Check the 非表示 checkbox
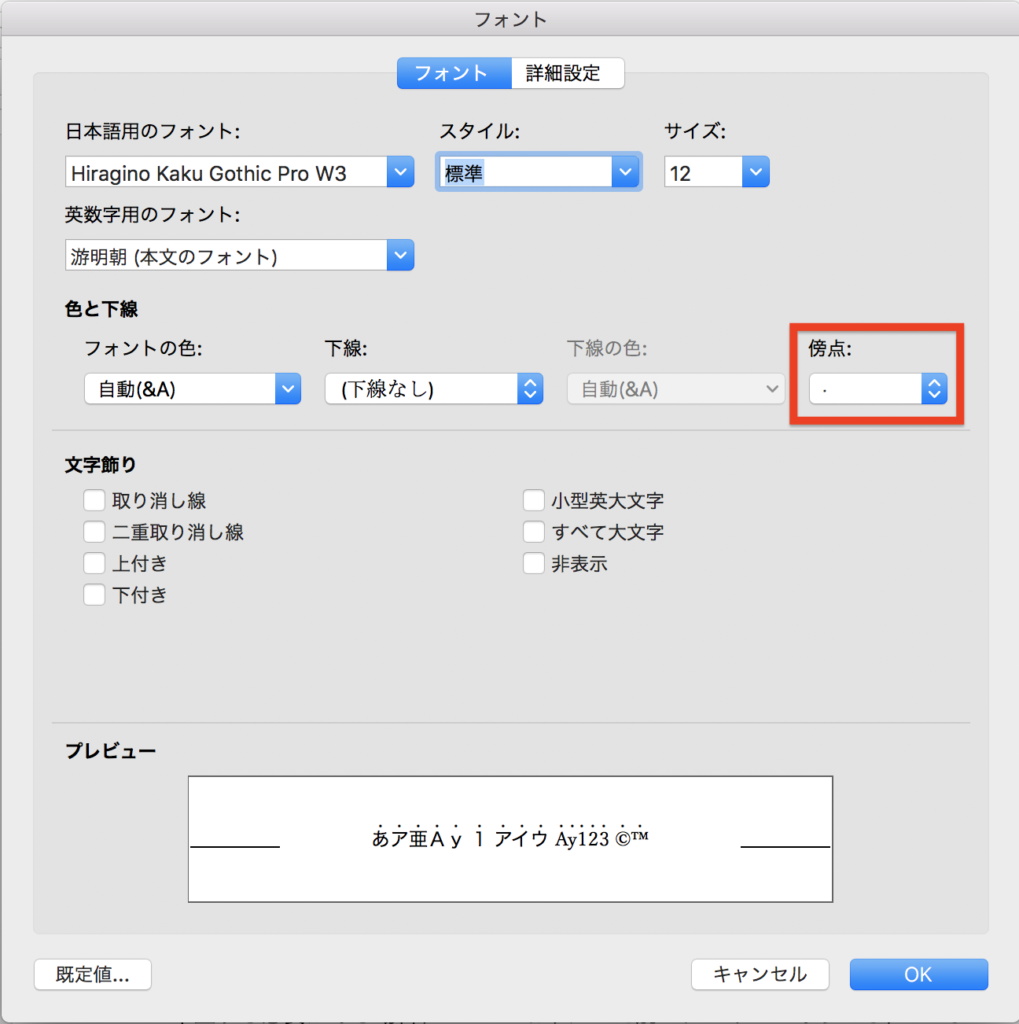 click(x=533, y=563)
